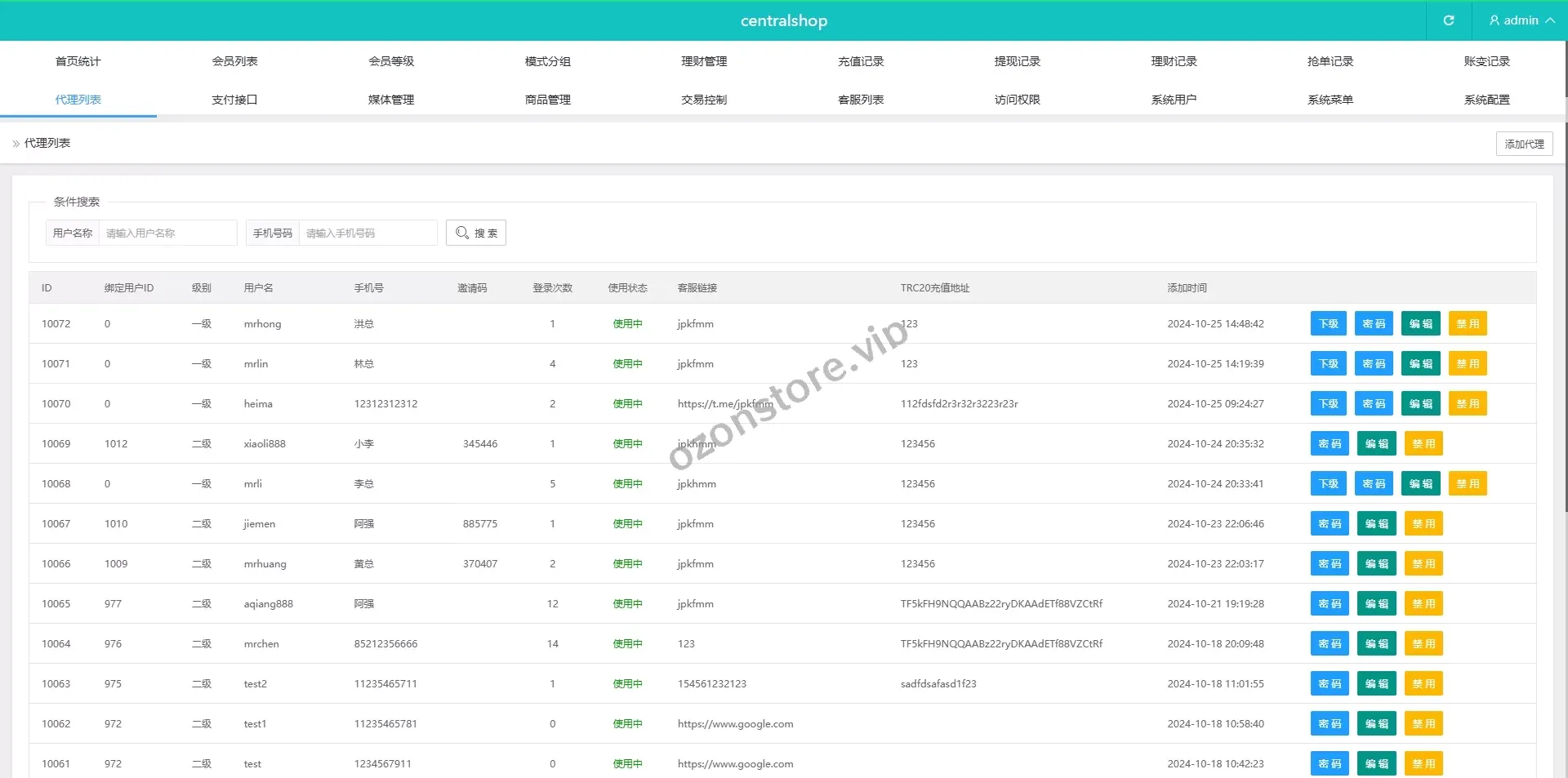Open the t.me customer service link for heima
1568x778 pixels.
click(x=724, y=404)
